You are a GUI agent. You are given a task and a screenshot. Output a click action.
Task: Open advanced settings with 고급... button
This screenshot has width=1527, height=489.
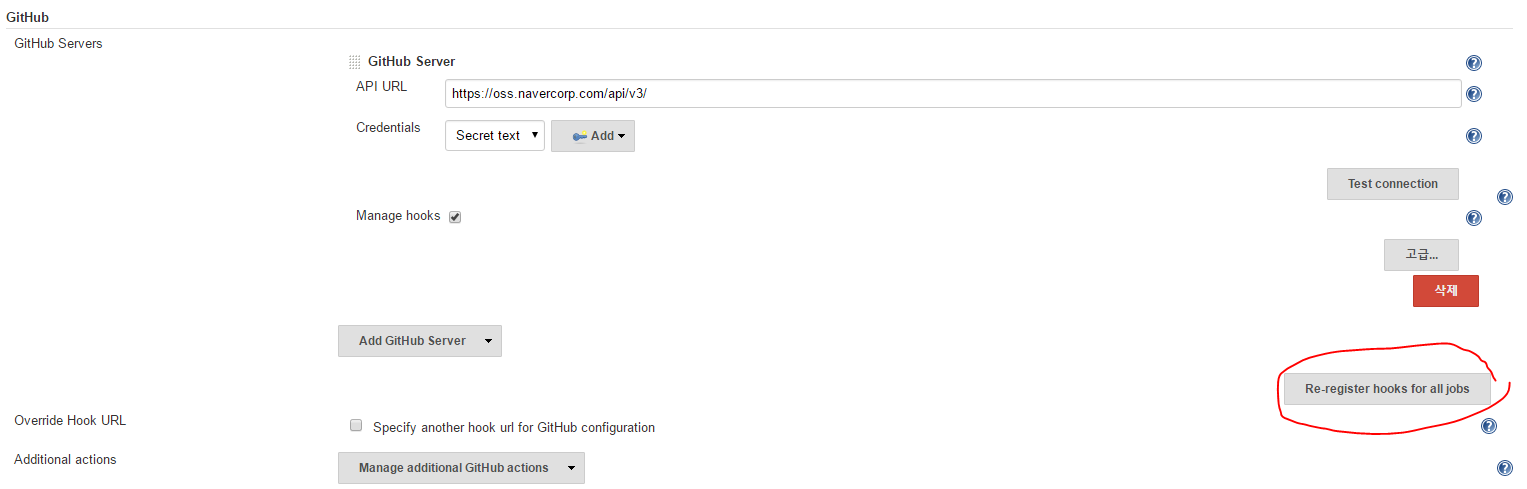click(x=1421, y=255)
